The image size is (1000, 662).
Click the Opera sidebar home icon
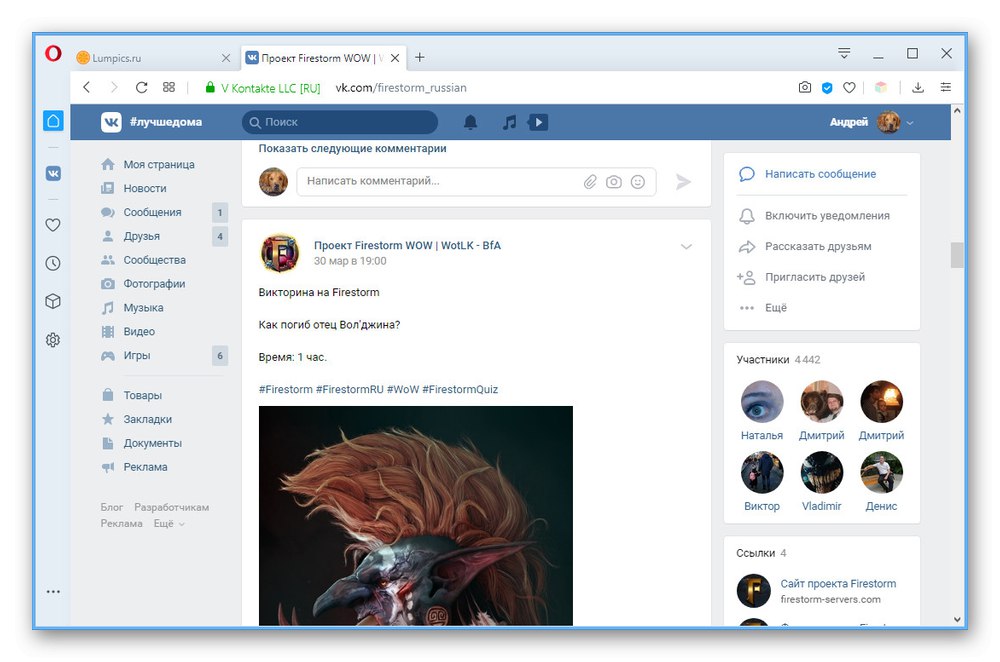click(54, 121)
